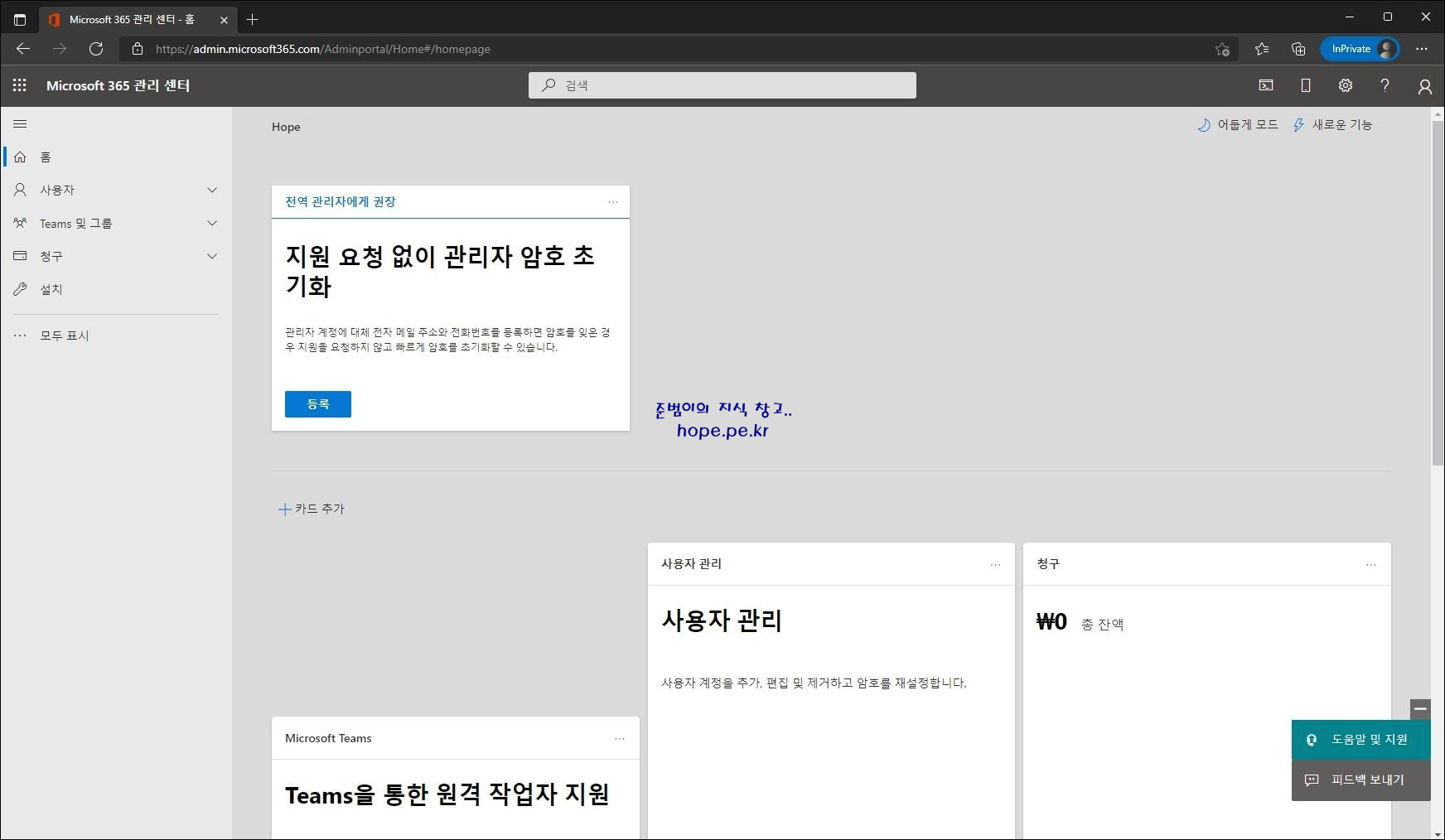This screenshot has width=1445, height=840.
Task: Close the Microsoft 365 관리 센터 tab
Action: coord(224,20)
